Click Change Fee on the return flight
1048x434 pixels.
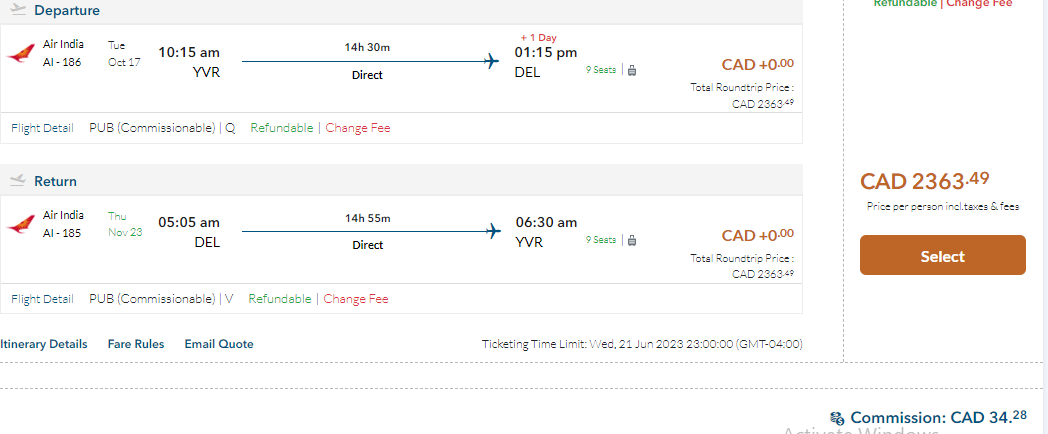coord(356,298)
